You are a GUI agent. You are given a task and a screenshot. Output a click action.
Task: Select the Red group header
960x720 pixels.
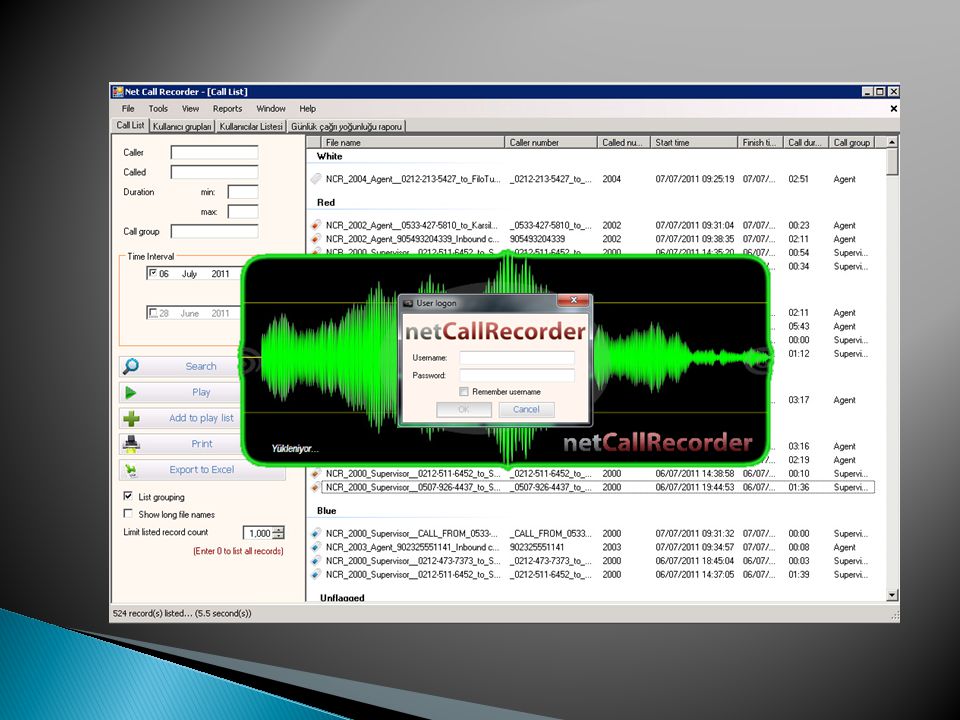(326, 202)
